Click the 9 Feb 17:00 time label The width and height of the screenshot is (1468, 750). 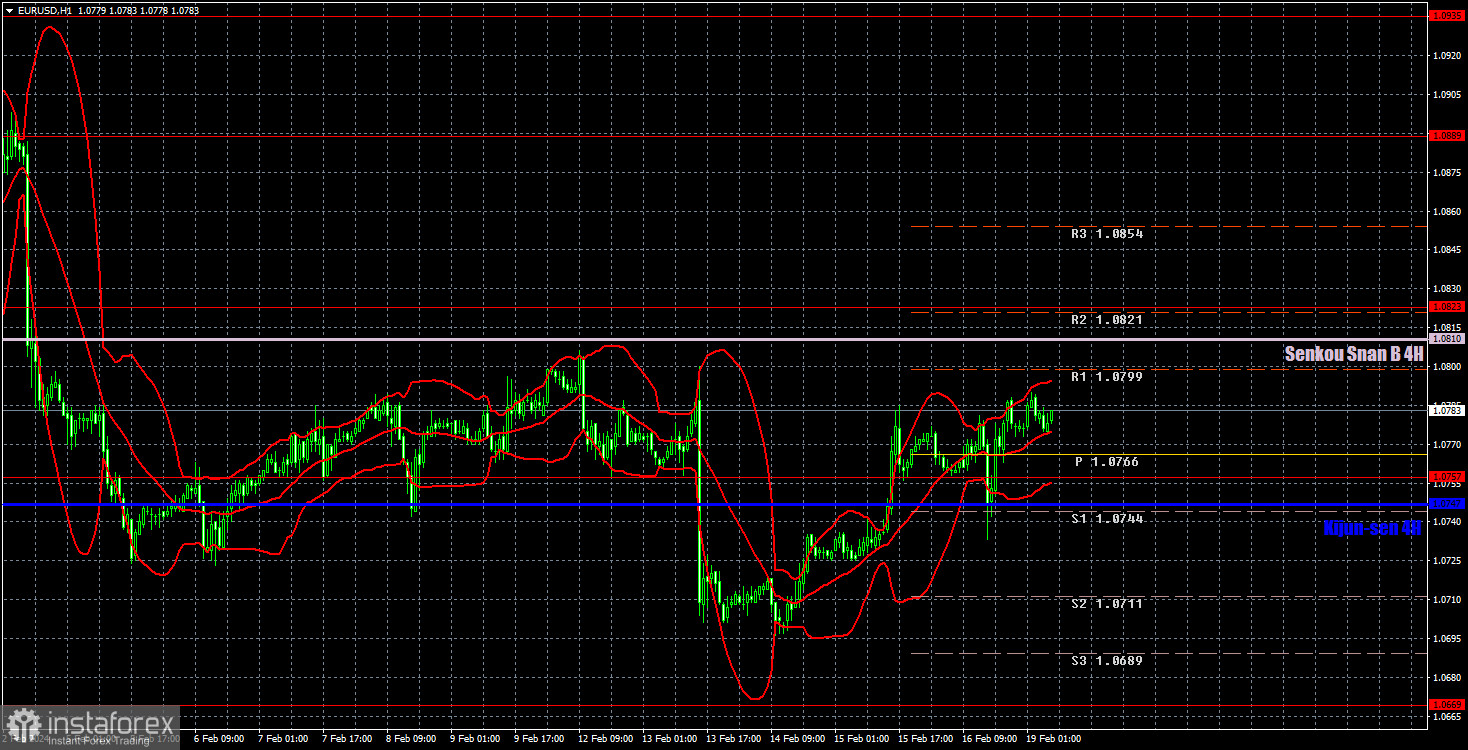[x=539, y=739]
